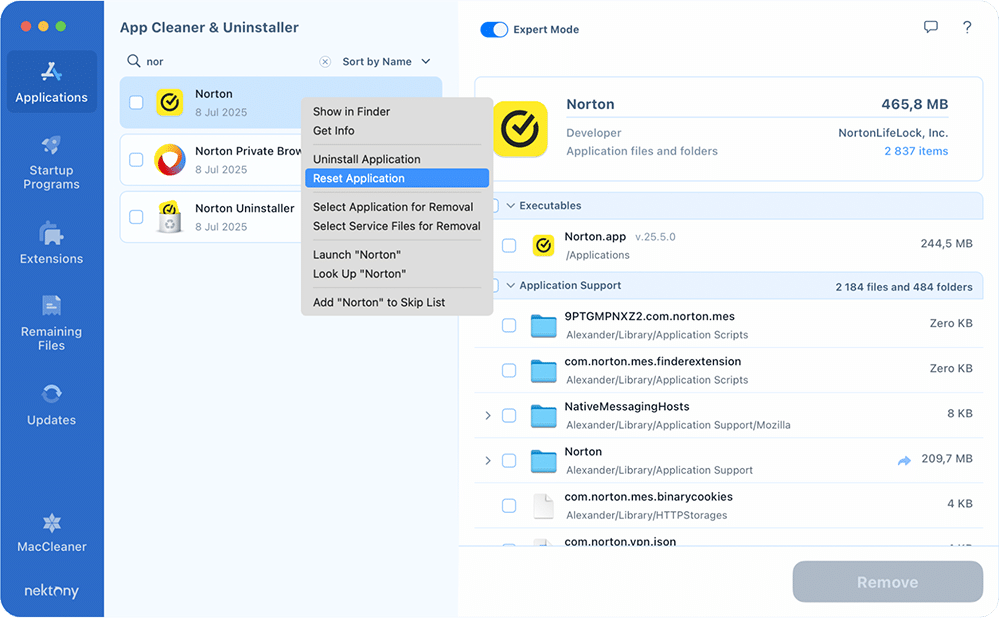
Task: Click the Norton Application Support folder icon
Action: (543, 461)
